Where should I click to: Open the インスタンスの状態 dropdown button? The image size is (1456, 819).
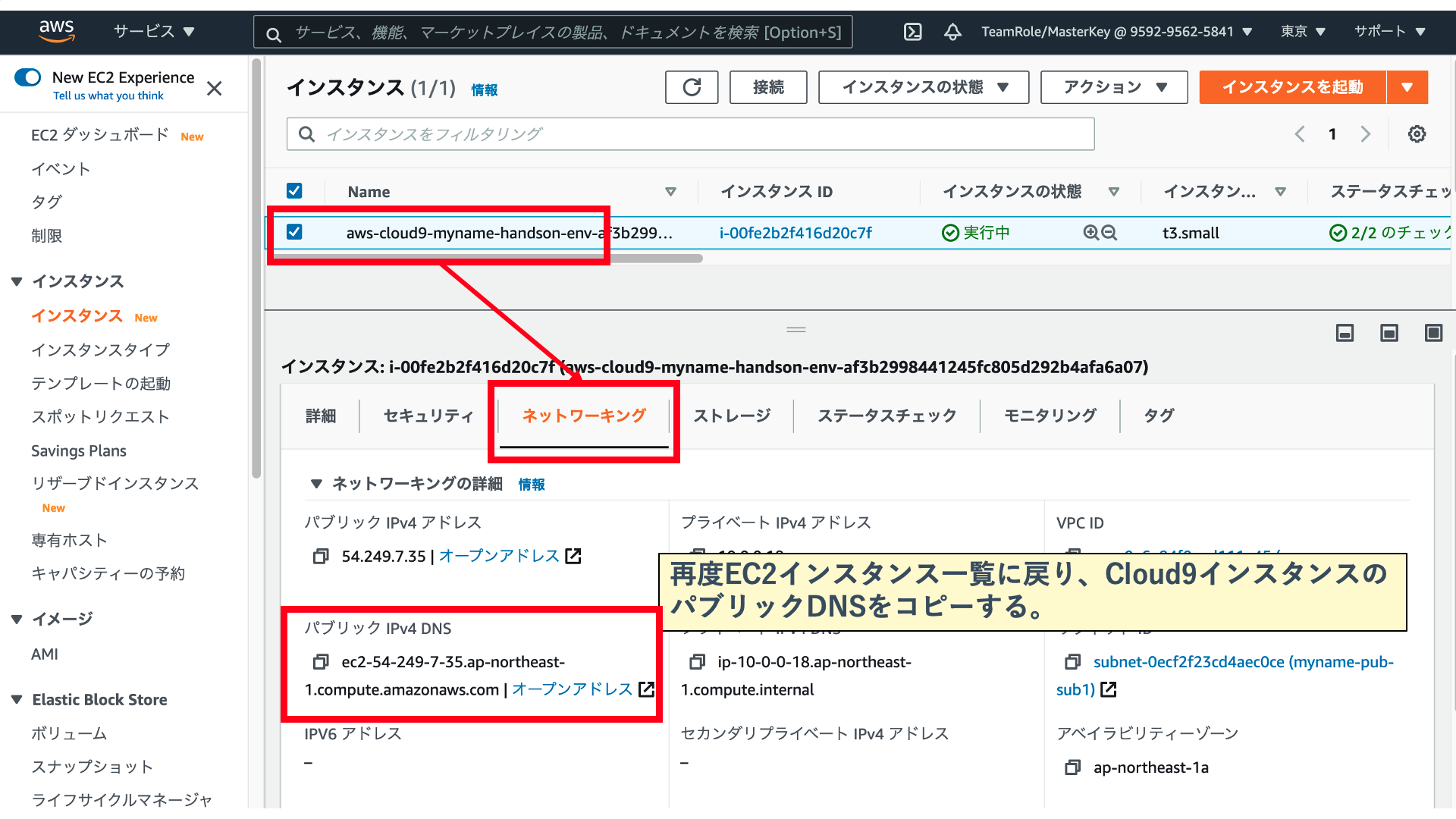(924, 87)
